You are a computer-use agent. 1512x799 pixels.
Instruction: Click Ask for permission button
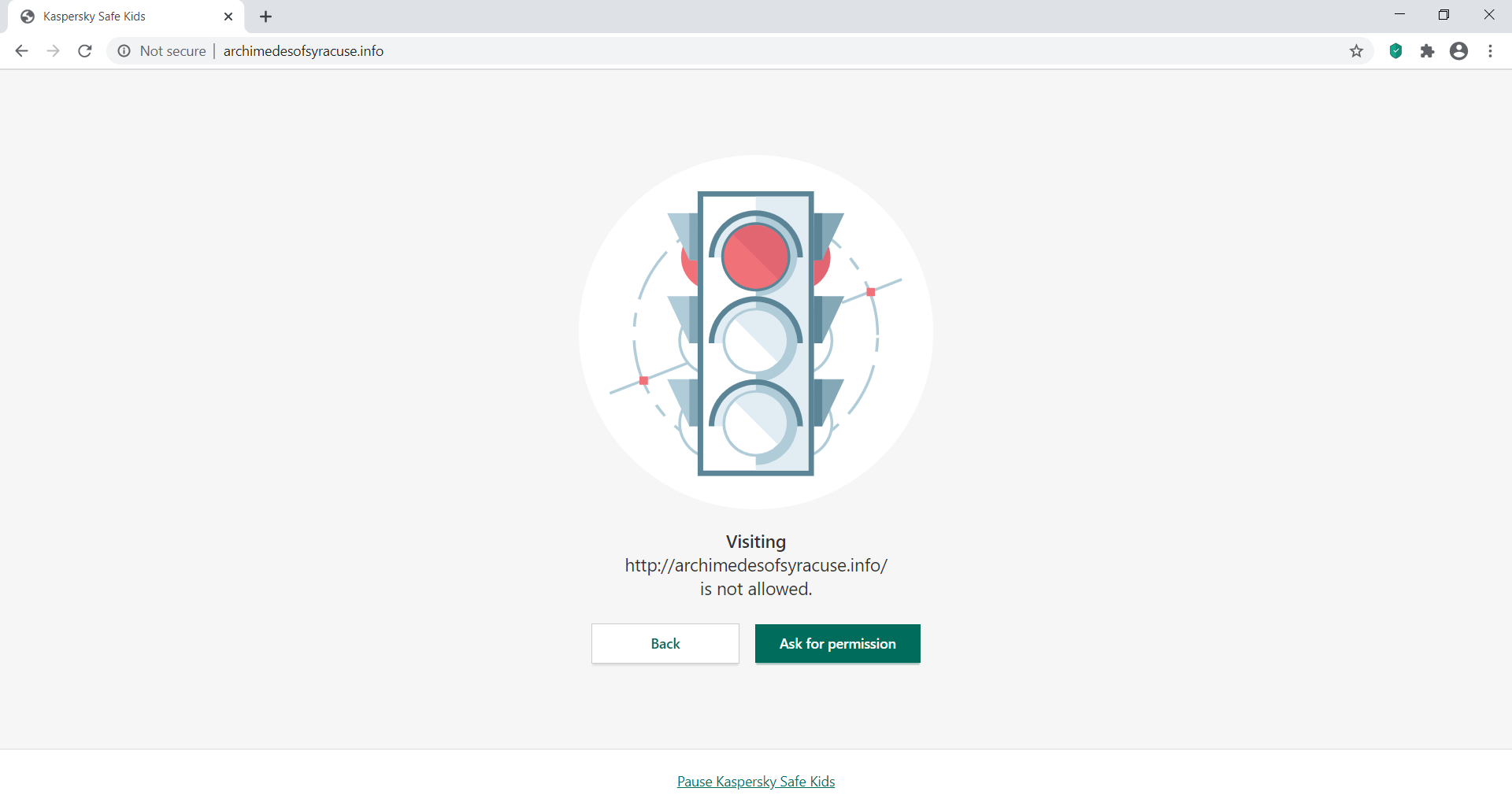tap(838, 644)
